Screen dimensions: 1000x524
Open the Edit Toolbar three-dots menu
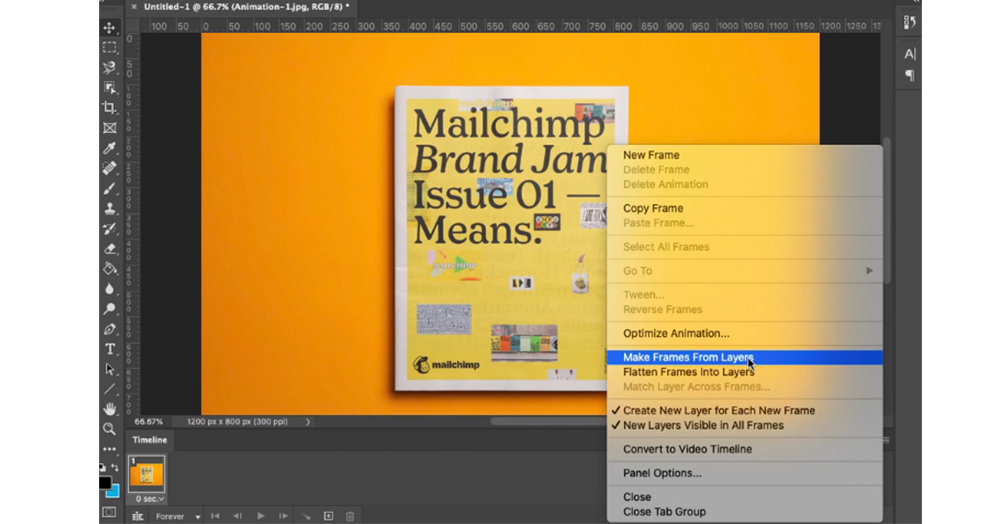tap(110, 449)
